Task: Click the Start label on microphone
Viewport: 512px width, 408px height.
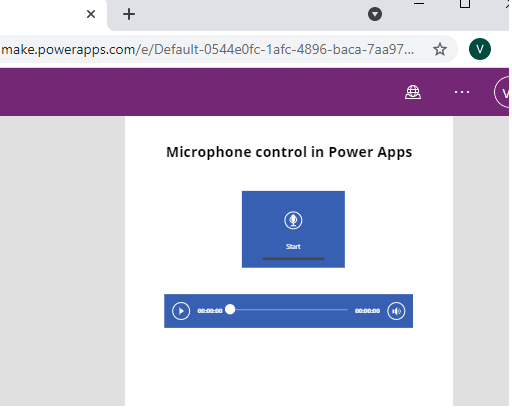Action: tap(293, 246)
